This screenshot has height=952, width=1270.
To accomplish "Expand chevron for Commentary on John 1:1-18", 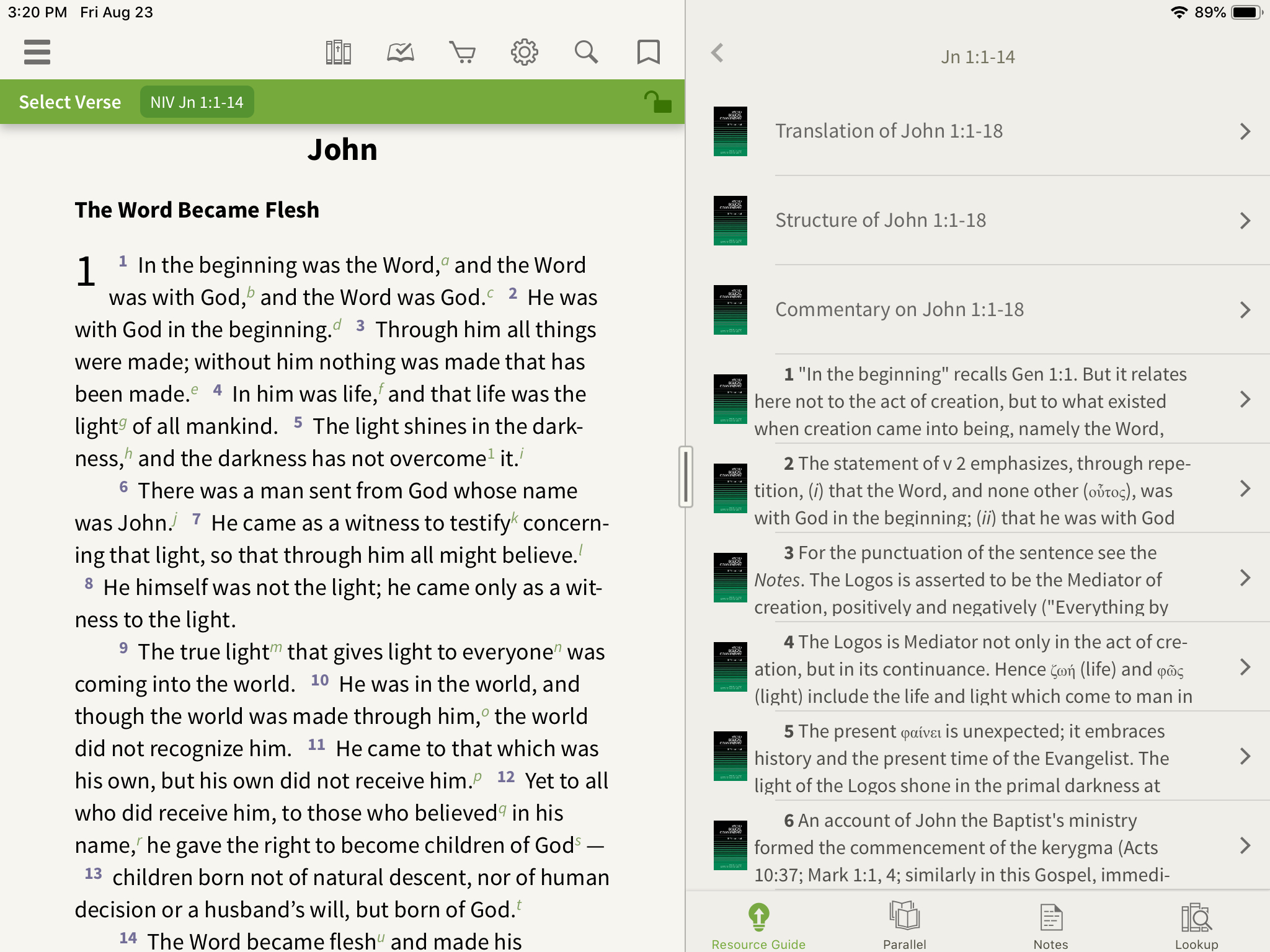I will [1245, 310].
